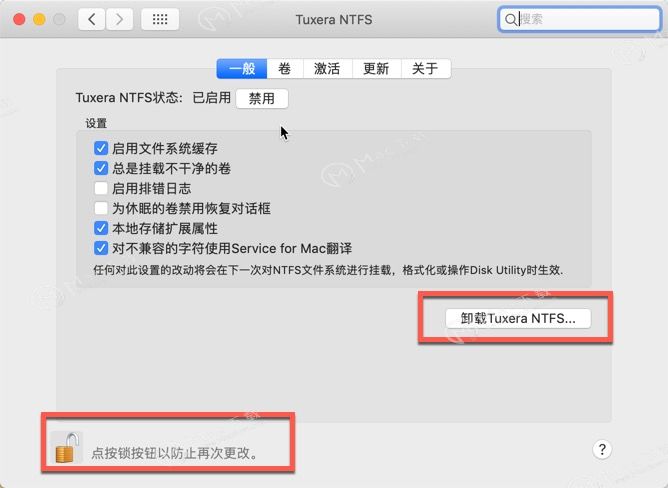Enable 启用排错日志 checkbox

click(x=101, y=188)
